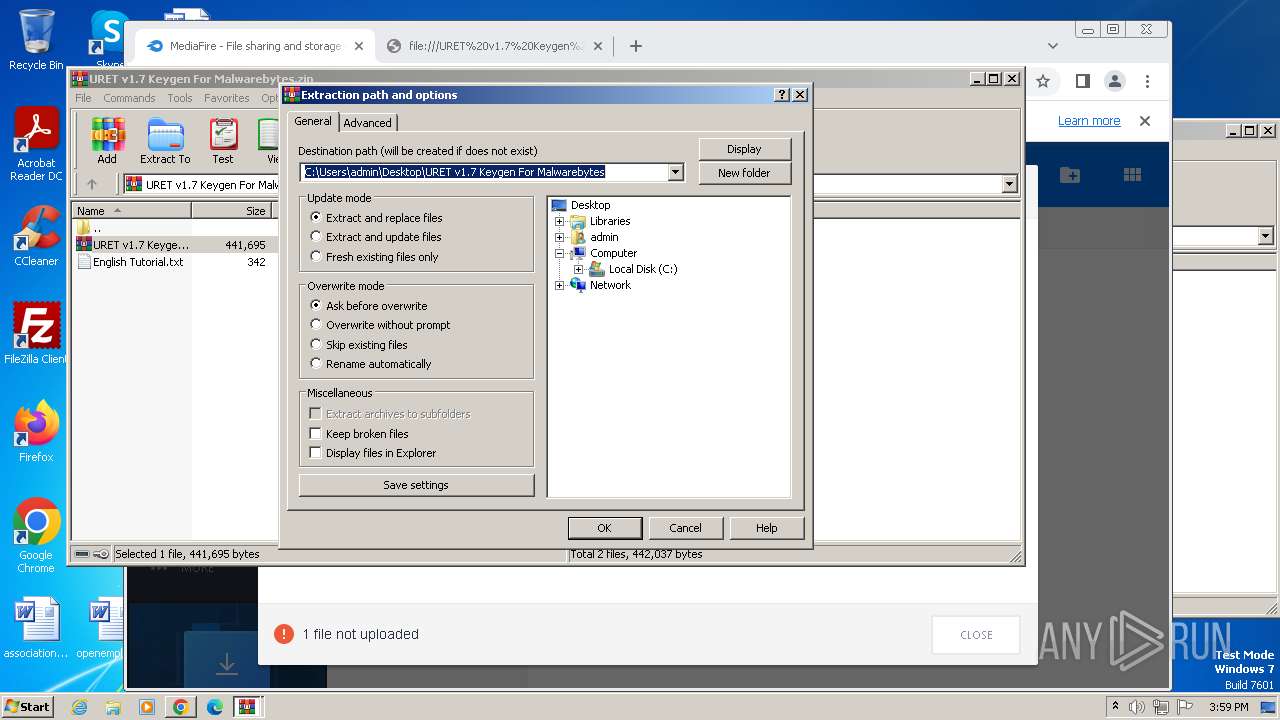
Task: Click the Test toolbar icon
Action: pos(223,141)
